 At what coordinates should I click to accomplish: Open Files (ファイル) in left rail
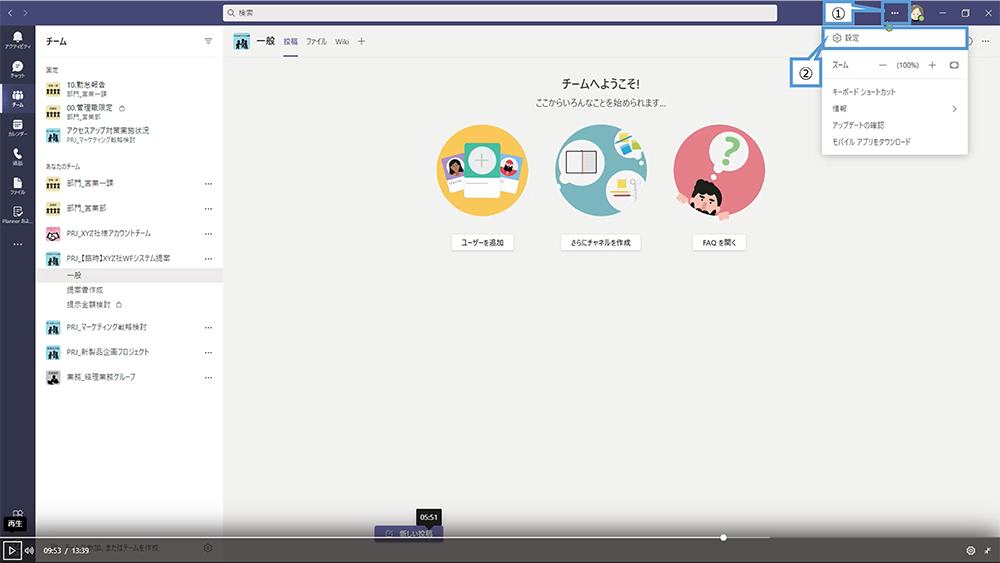pos(17,185)
